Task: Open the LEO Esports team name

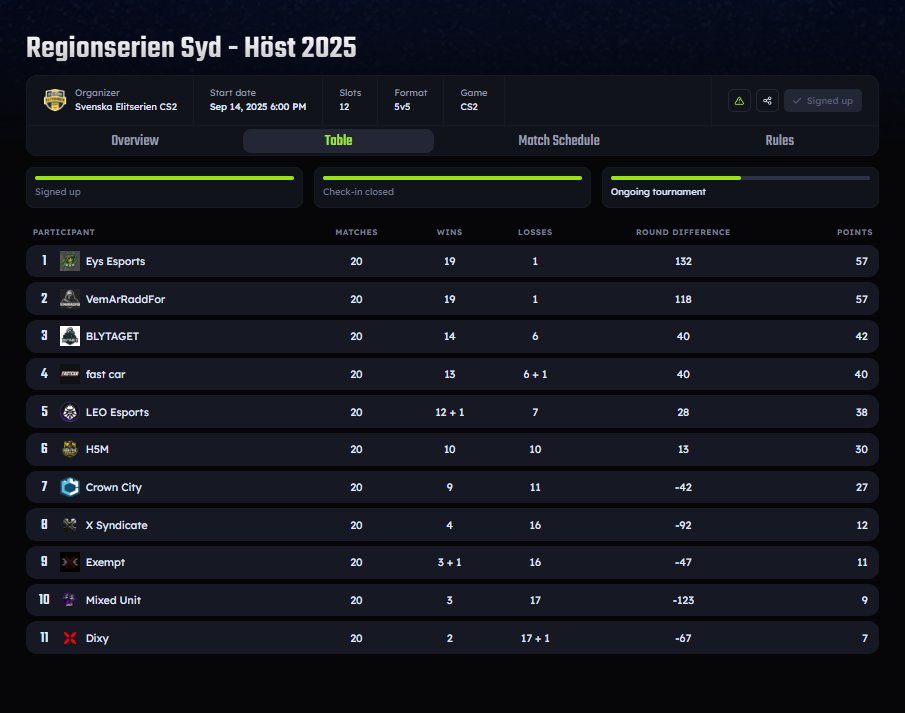Action: (x=117, y=412)
